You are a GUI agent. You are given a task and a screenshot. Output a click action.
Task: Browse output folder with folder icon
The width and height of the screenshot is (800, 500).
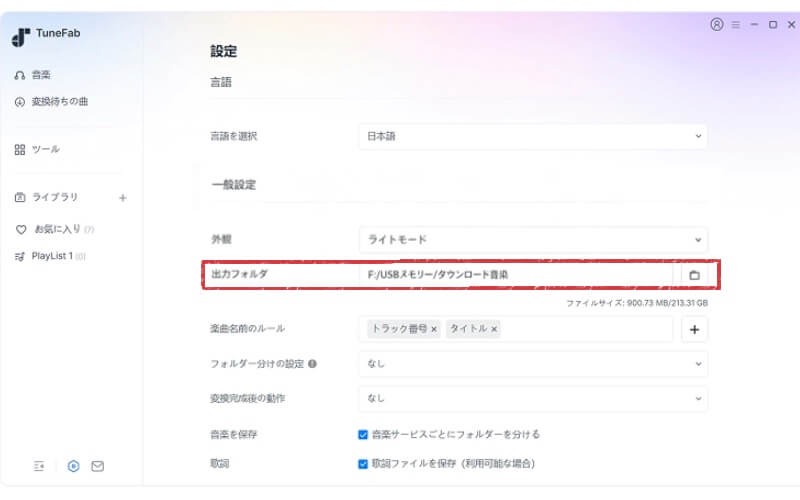[x=694, y=275]
